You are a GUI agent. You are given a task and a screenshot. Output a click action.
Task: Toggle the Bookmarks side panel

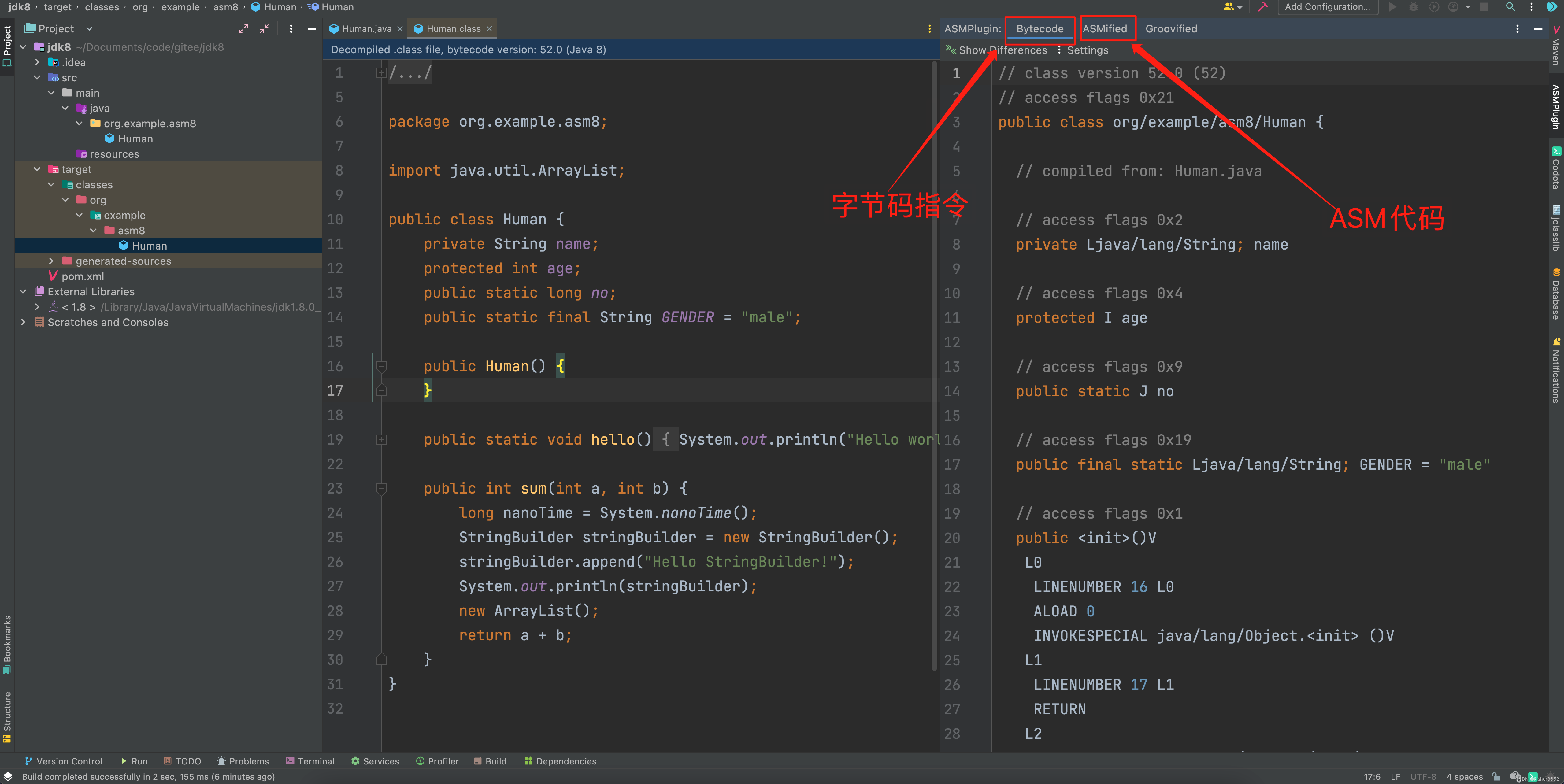click(7, 643)
